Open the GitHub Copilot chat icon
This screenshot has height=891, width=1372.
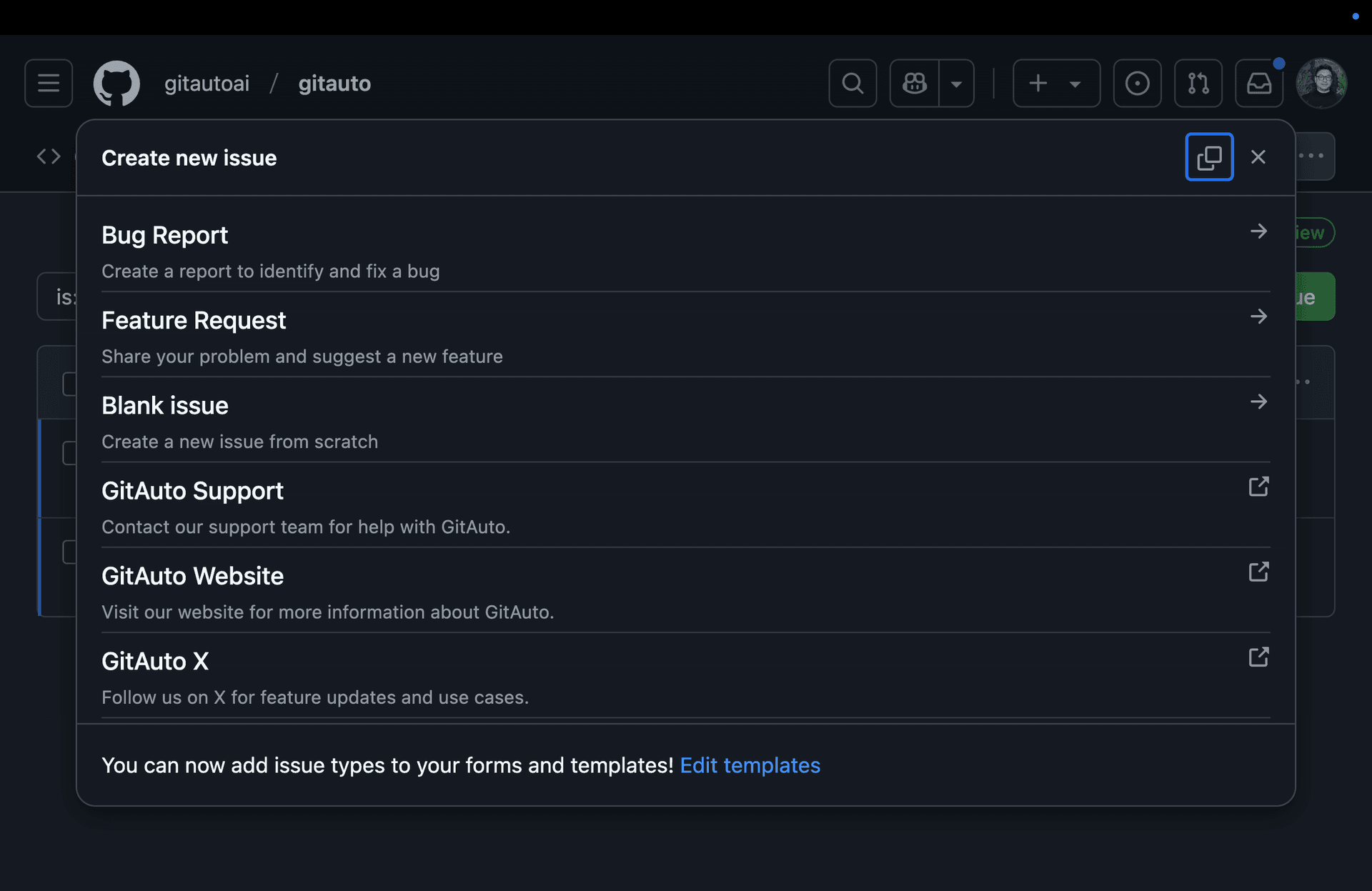coord(915,83)
